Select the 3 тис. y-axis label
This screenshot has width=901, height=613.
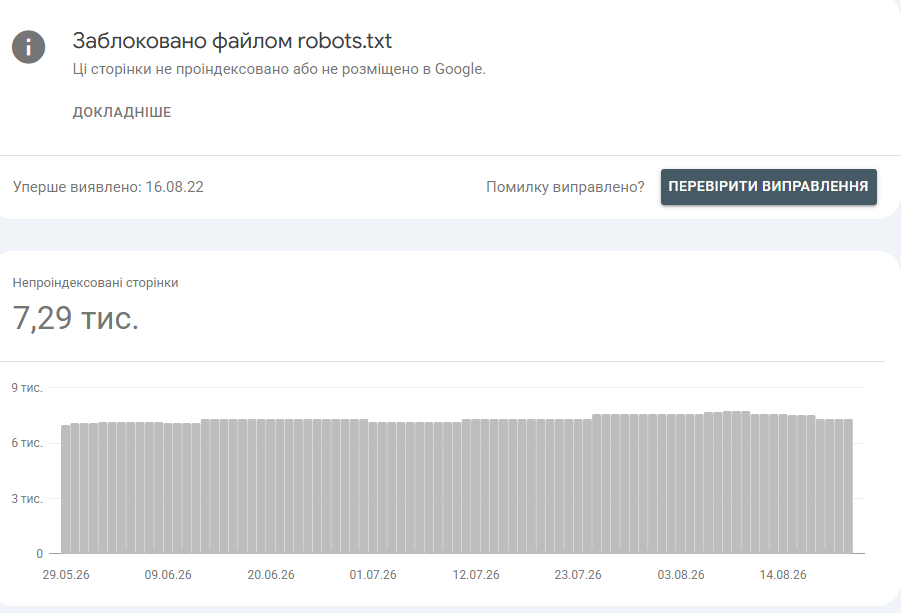(x=27, y=499)
